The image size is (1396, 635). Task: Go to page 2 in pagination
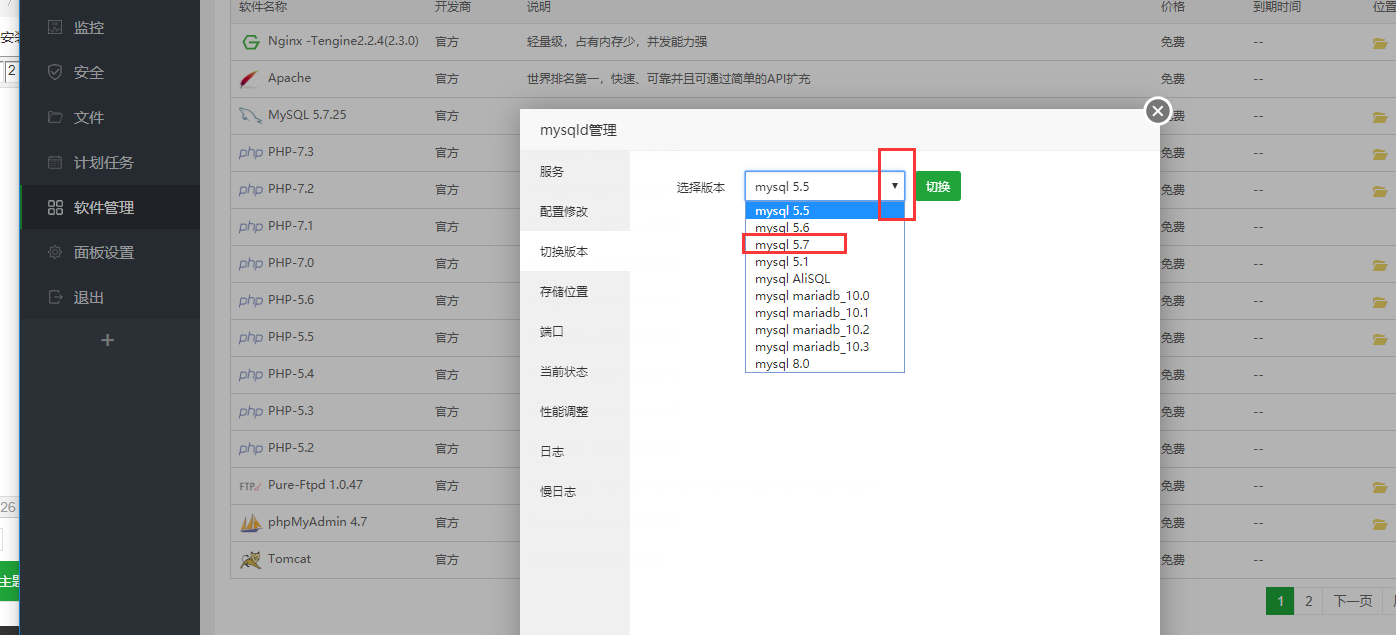coord(1308,601)
